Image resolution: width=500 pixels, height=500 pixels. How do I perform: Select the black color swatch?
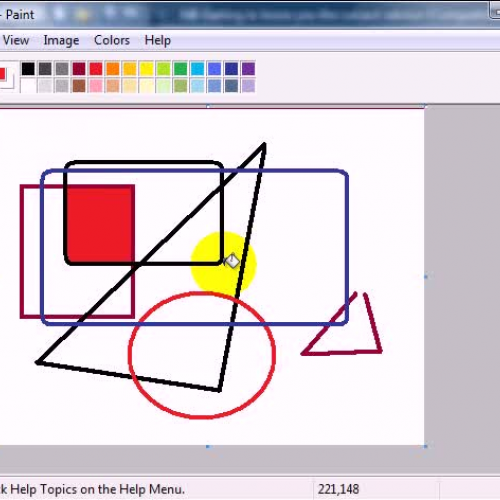[28, 69]
